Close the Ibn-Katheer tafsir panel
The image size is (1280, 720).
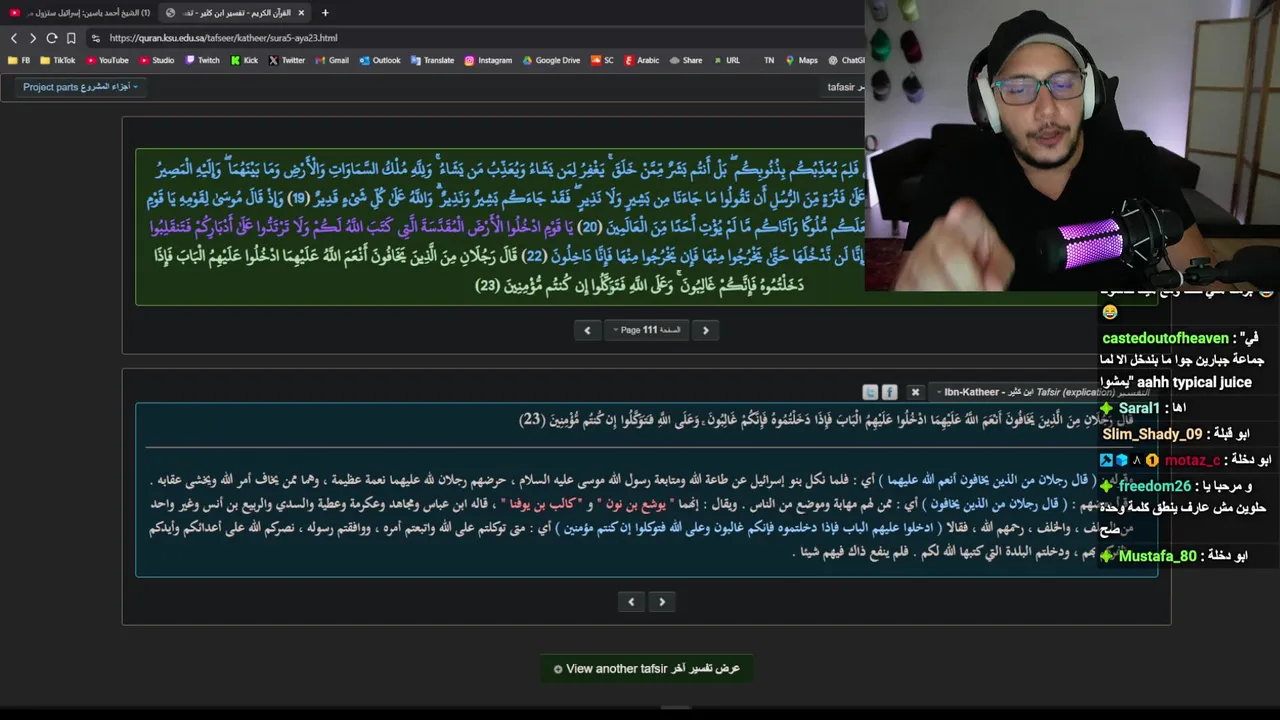click(x=914, y=392)
